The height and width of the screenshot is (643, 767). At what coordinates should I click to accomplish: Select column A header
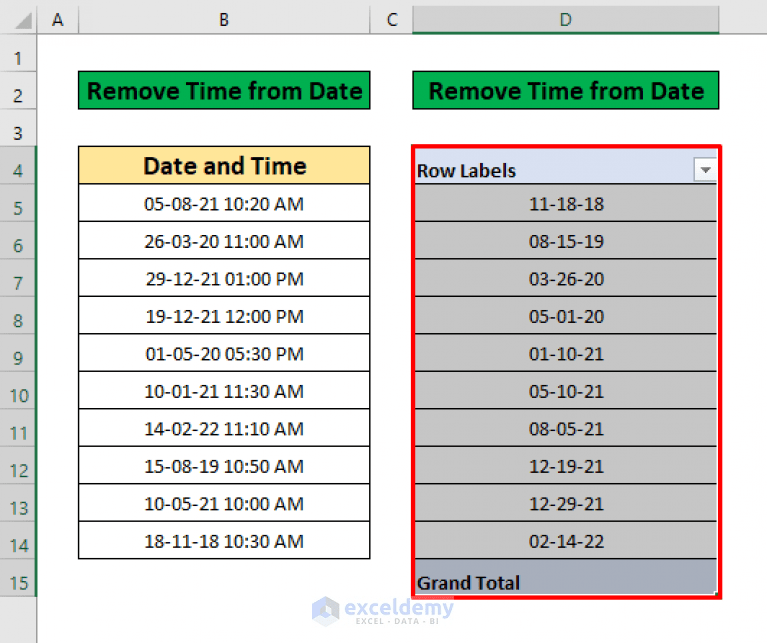58,20
